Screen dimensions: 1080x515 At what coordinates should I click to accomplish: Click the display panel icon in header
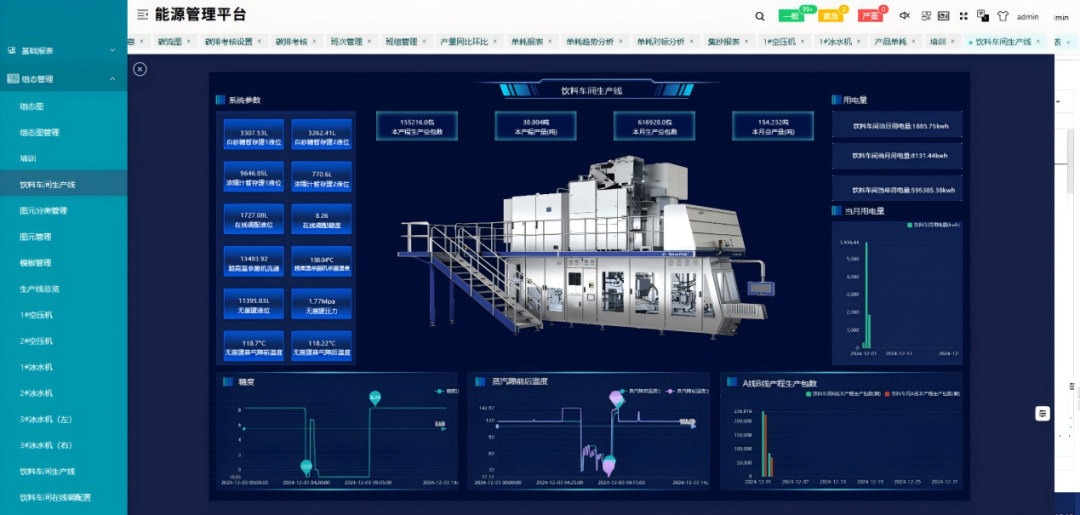944,16
